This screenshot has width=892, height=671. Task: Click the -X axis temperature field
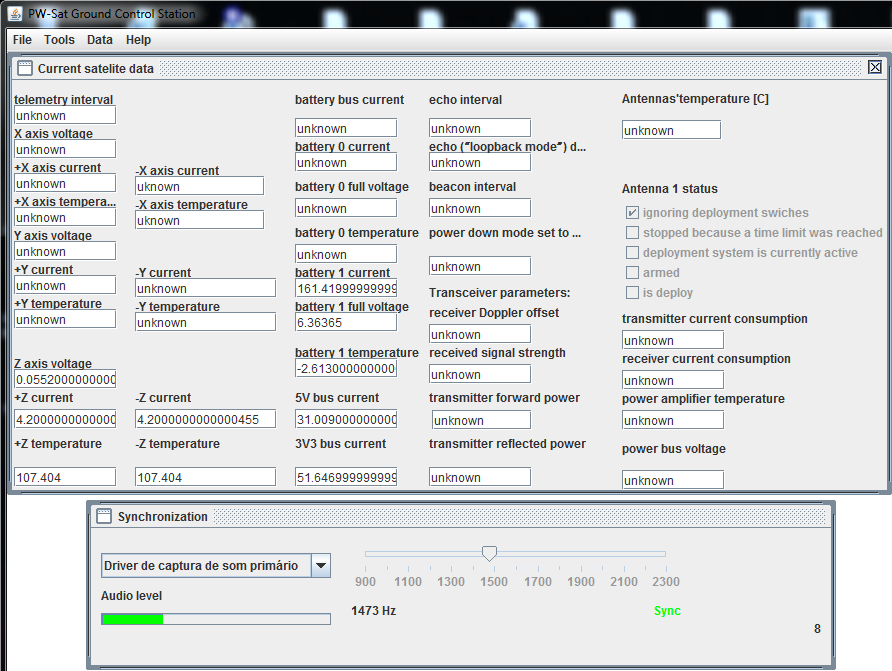tap(200, 221)
